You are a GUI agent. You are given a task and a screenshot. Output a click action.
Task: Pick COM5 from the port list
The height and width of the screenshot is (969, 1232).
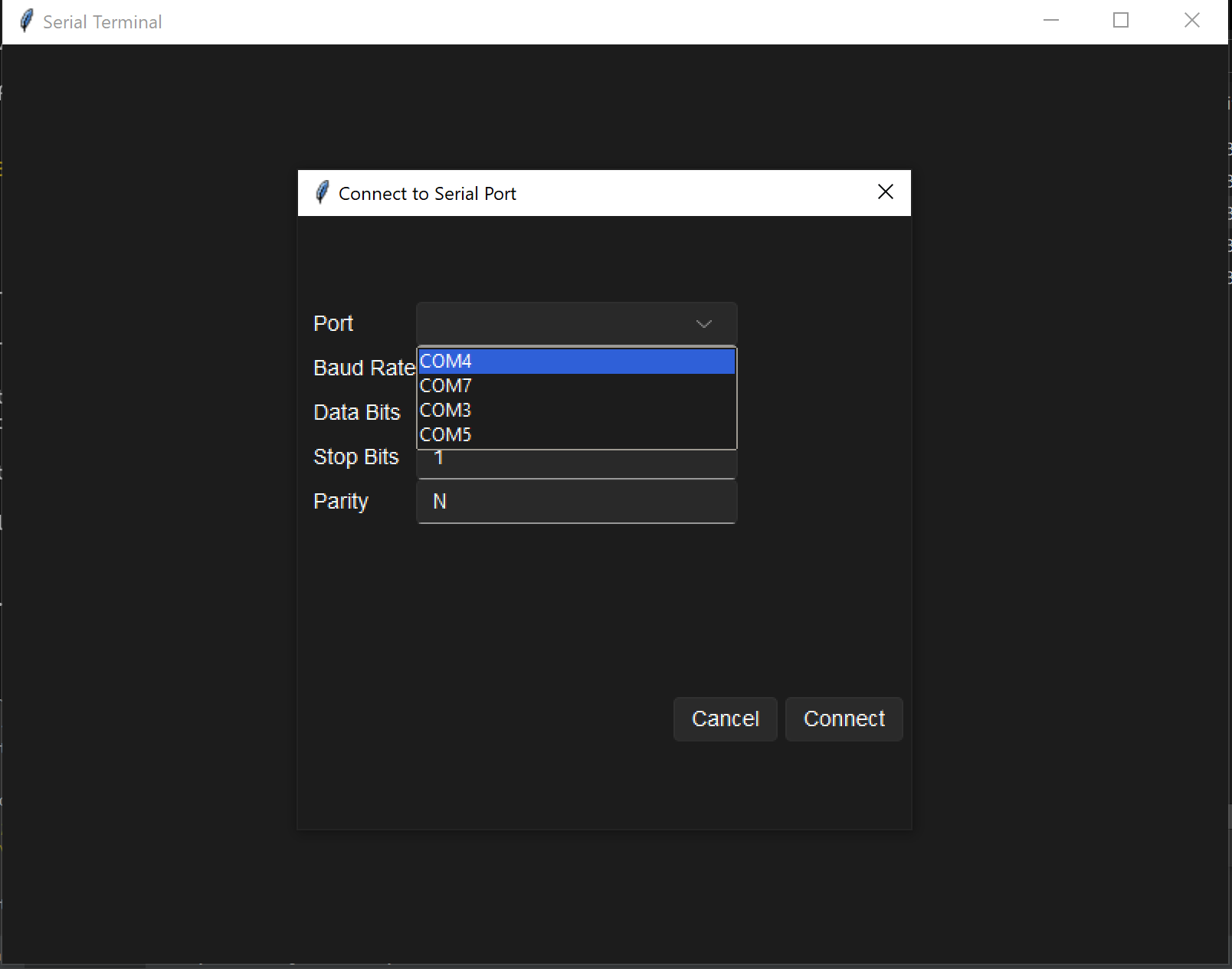(x=577, y=434)
